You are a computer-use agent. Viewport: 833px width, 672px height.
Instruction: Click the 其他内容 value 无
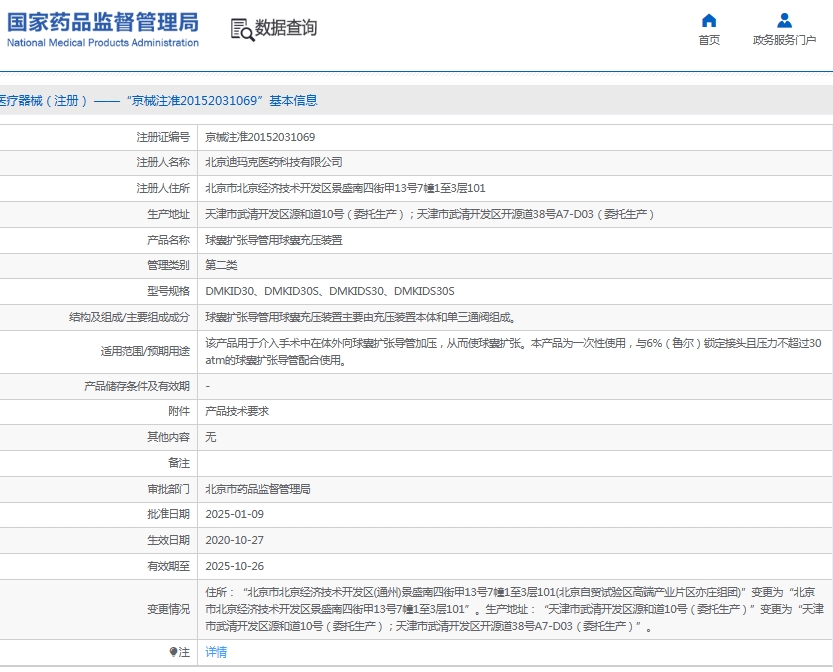(210, 437)
